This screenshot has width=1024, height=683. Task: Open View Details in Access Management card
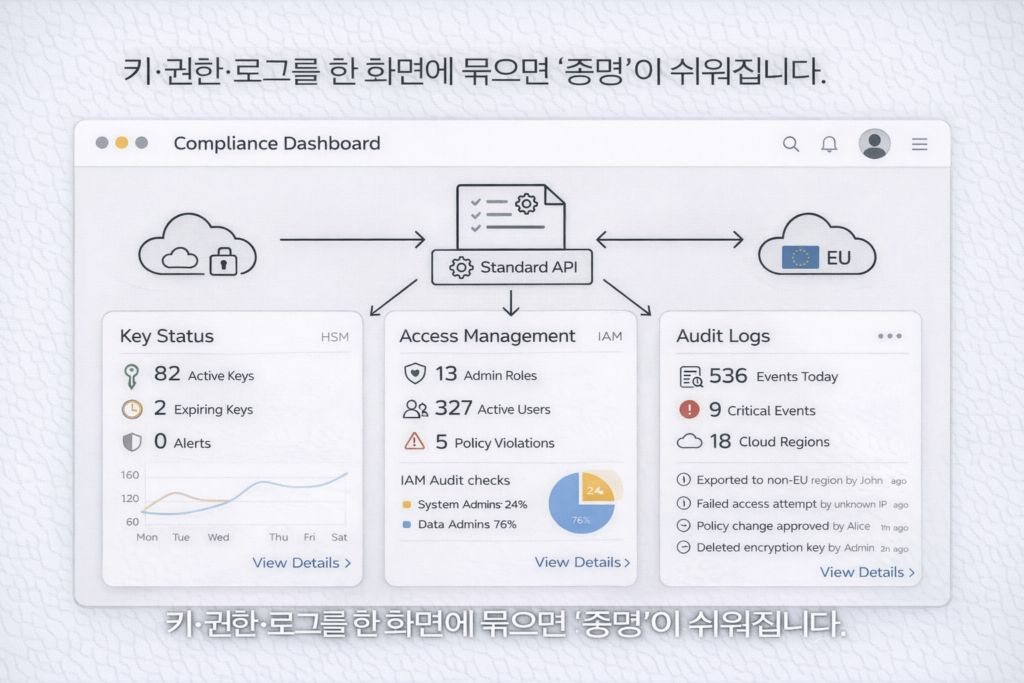coord(583,562)
